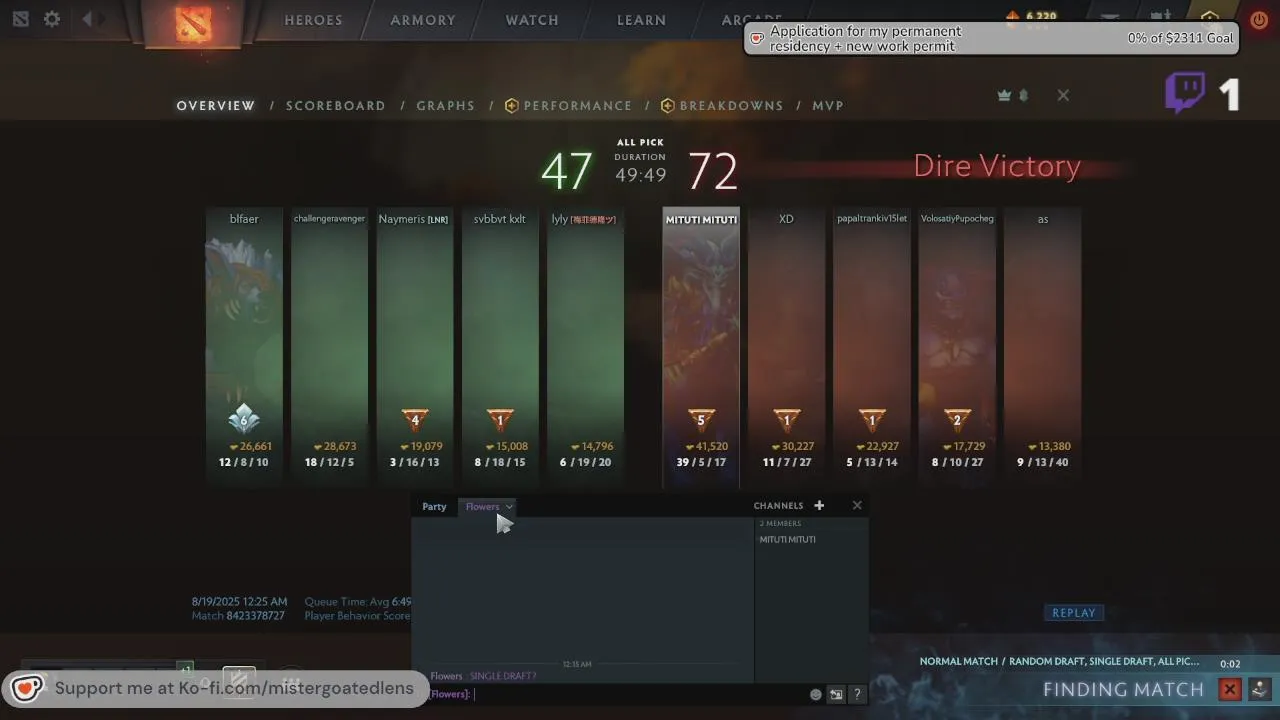Click net worth value 41,520
Image resolution: width=1280 pixels, height=720 pixels.
[707, 447]
